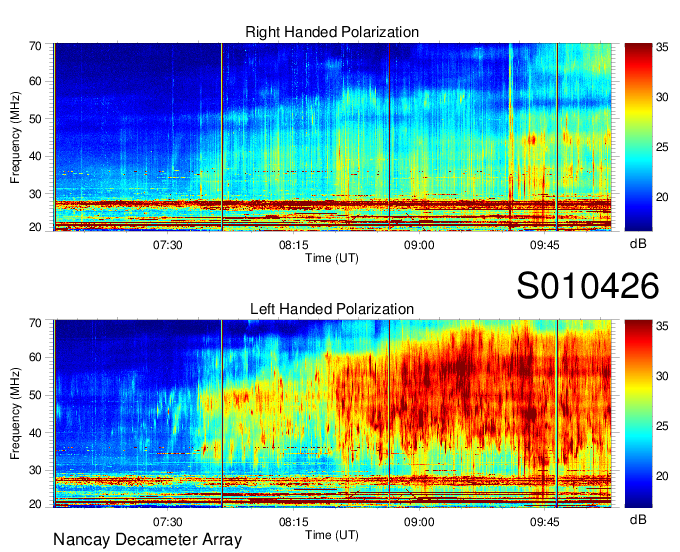Click the 30 frequency tick of the Left Handed plot
Screen dimensions: 680x552
35,470
